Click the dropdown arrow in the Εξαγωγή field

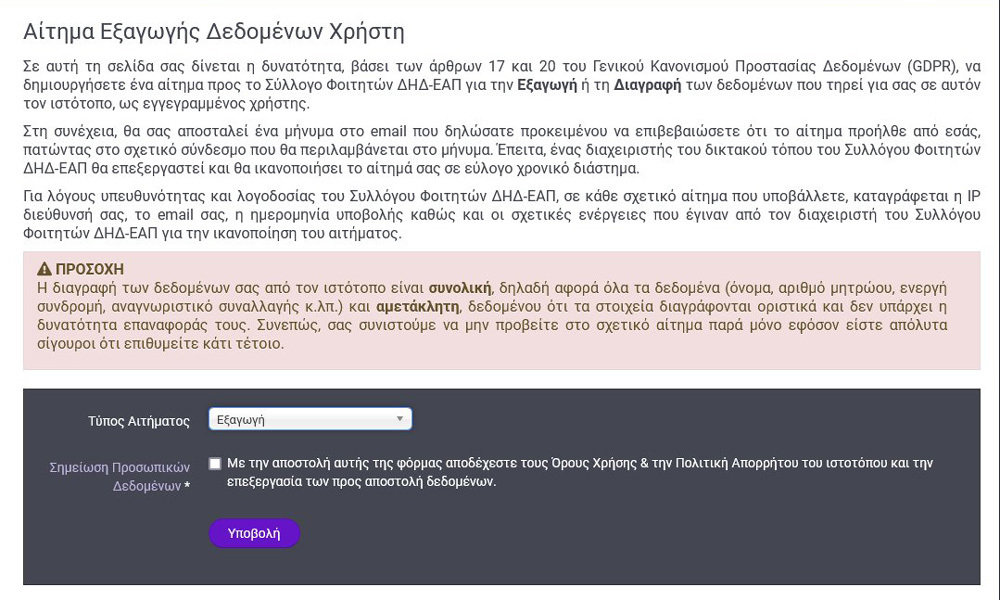click(x=399, y=420)
